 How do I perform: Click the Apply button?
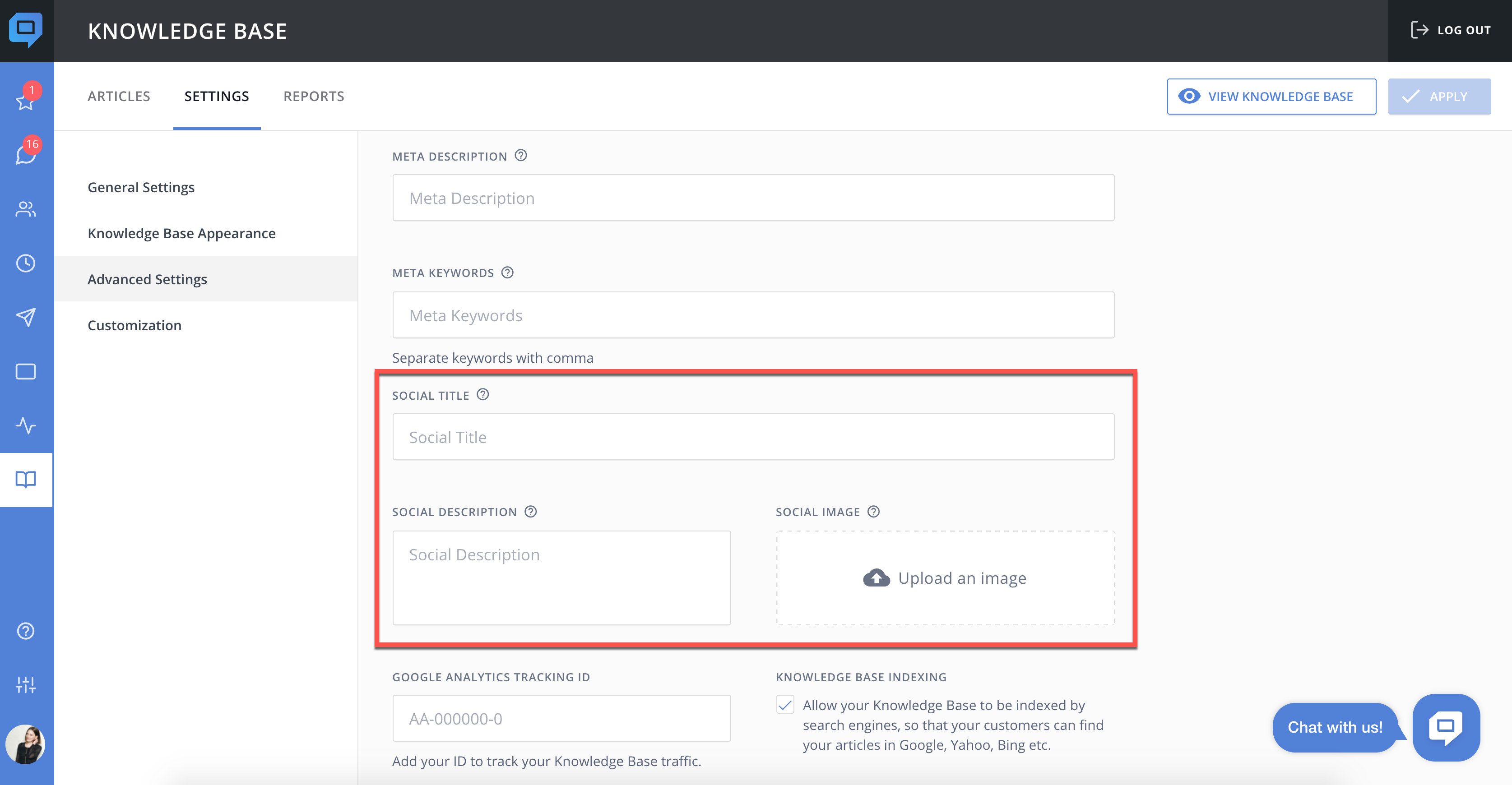coord(1439,96)
